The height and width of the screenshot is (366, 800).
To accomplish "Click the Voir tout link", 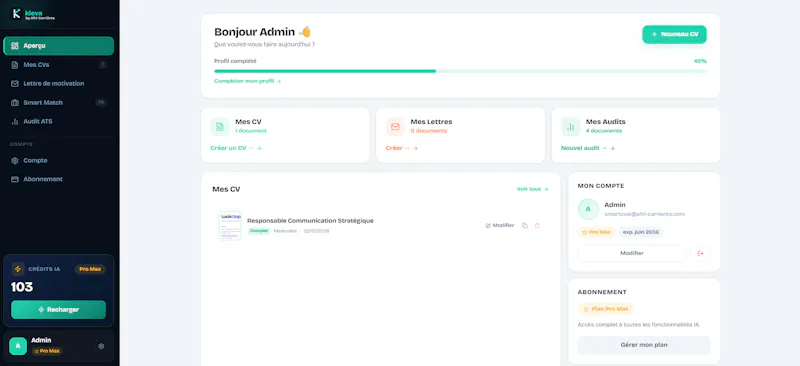I will (x=532, y=189).
